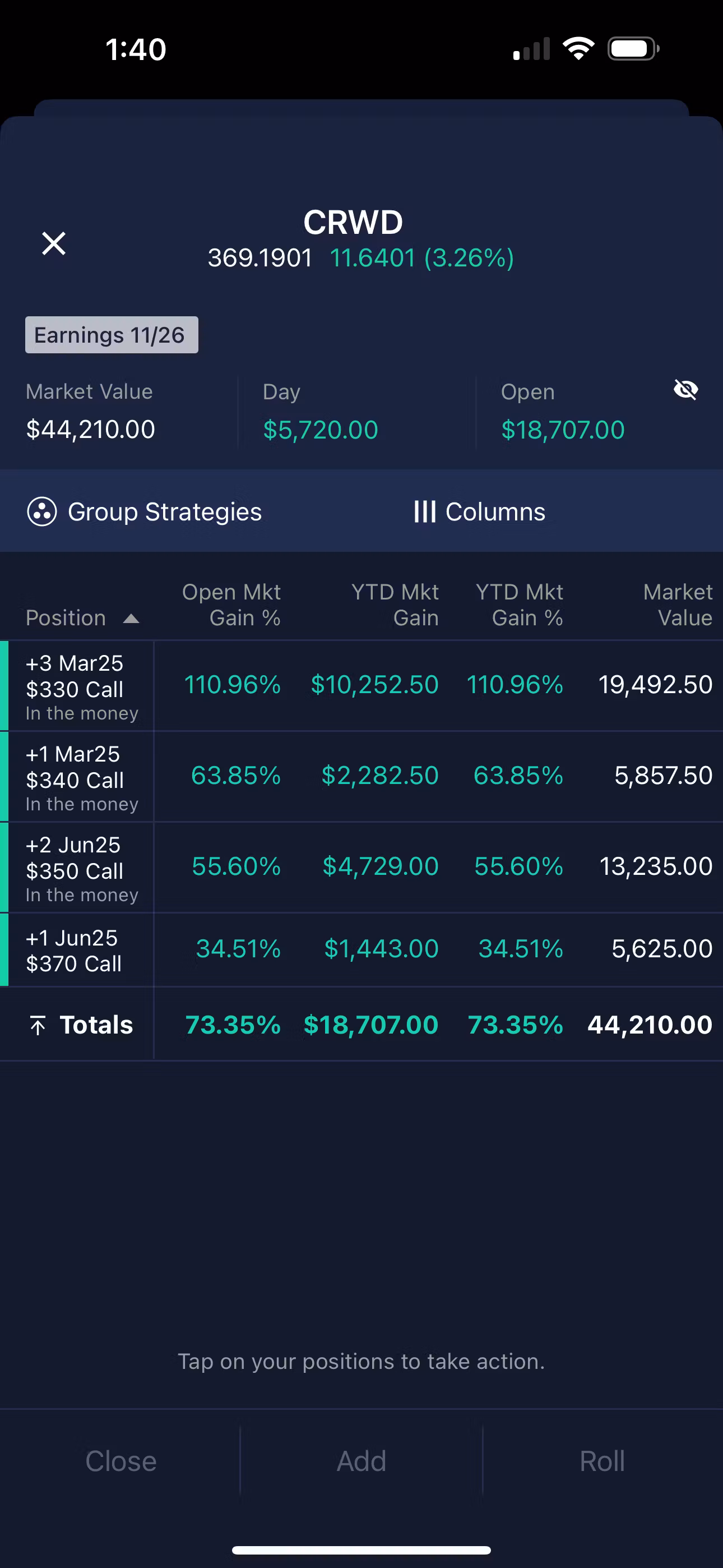Tap the $44,210.00 market value summary
723x1568 pixels.
pyautogui.click(x=91, y=430)
